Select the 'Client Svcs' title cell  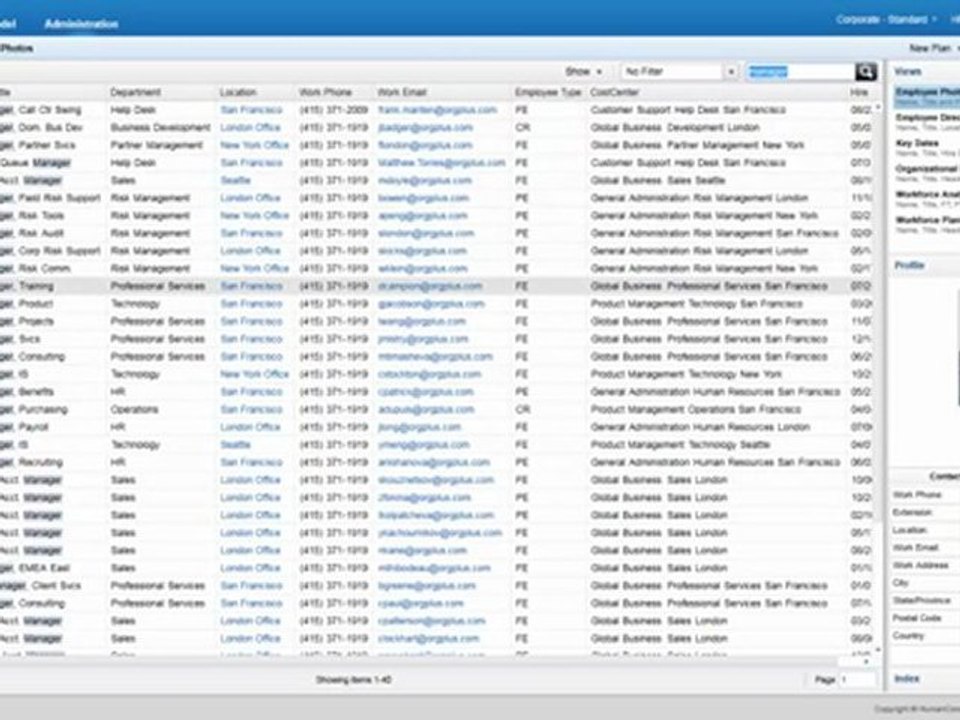pyautogui.click(x=40, y=586)
